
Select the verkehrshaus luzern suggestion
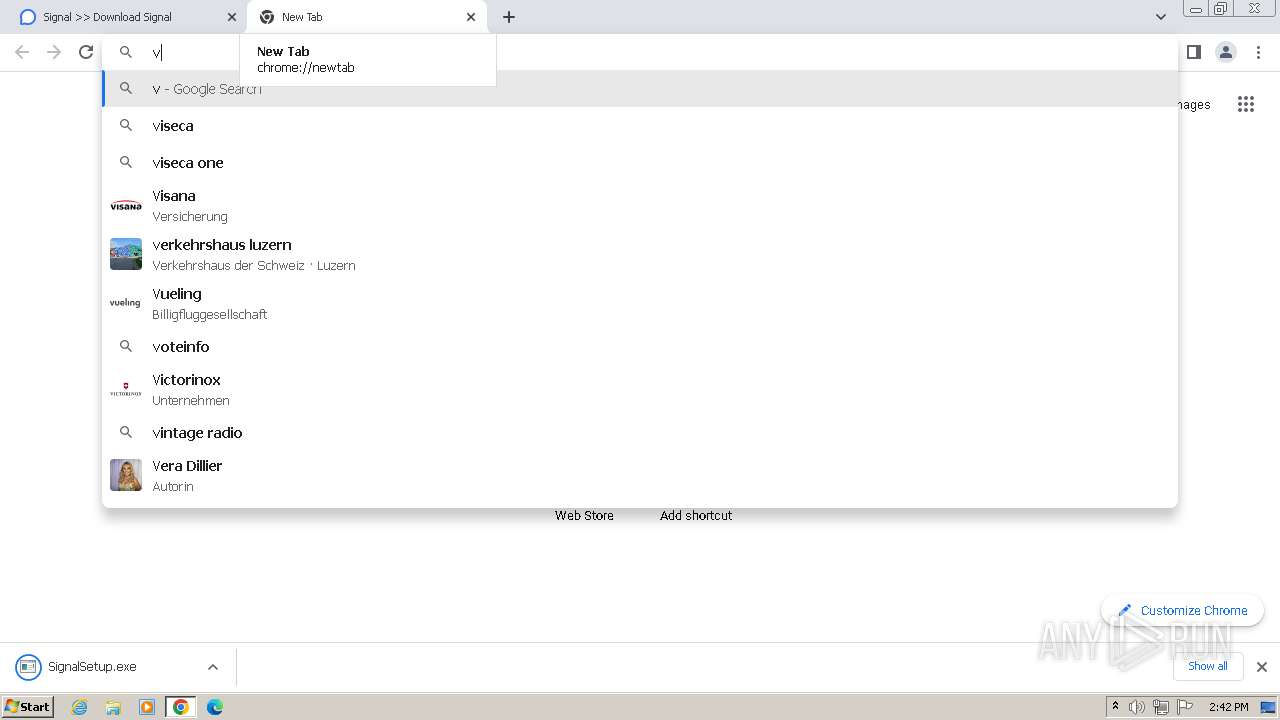(640, 254)
